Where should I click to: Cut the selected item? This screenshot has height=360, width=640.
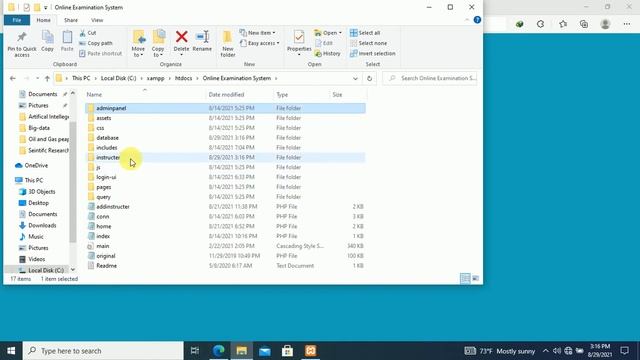tap(88, 33)
